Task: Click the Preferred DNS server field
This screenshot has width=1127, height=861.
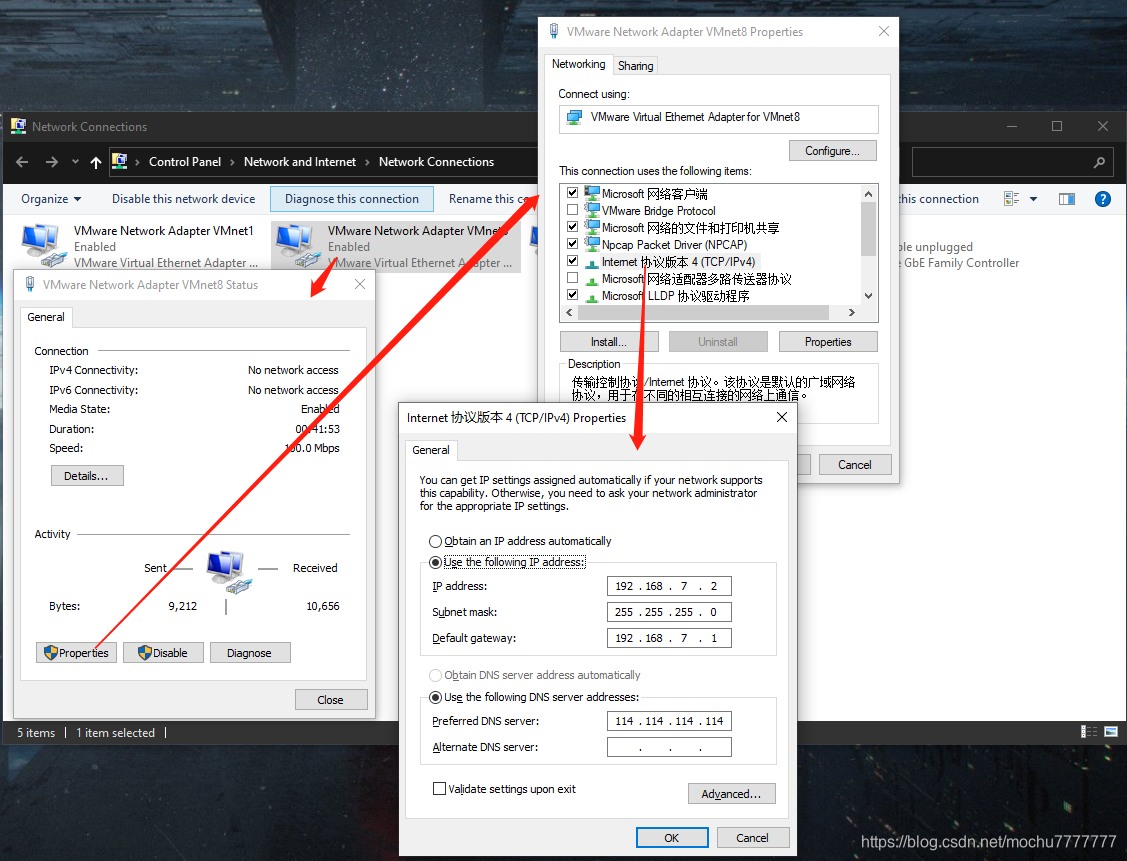Action: tap(669, 721)
